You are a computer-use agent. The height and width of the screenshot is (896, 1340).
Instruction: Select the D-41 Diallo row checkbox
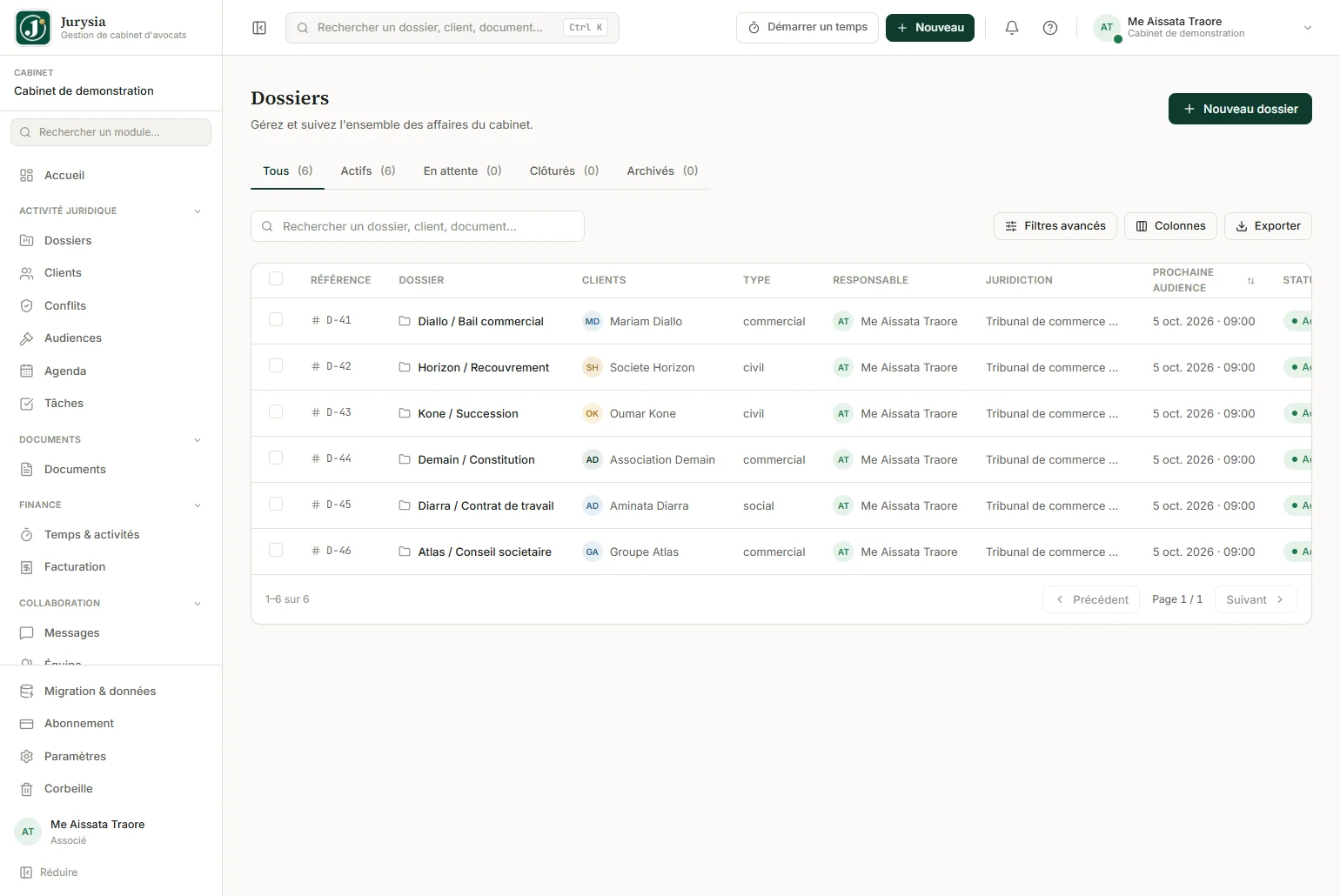click(x=276, y=320)
